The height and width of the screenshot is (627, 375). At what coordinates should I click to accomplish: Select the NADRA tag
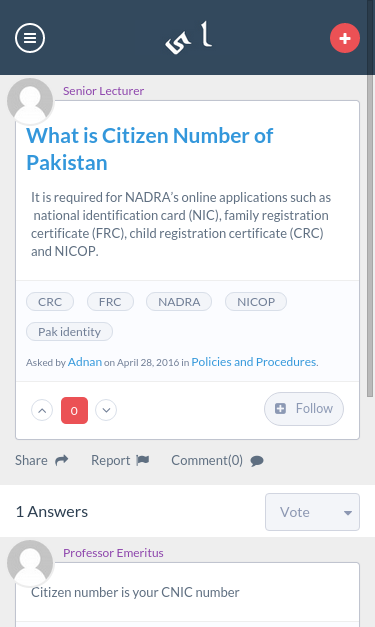click(179, 302)
